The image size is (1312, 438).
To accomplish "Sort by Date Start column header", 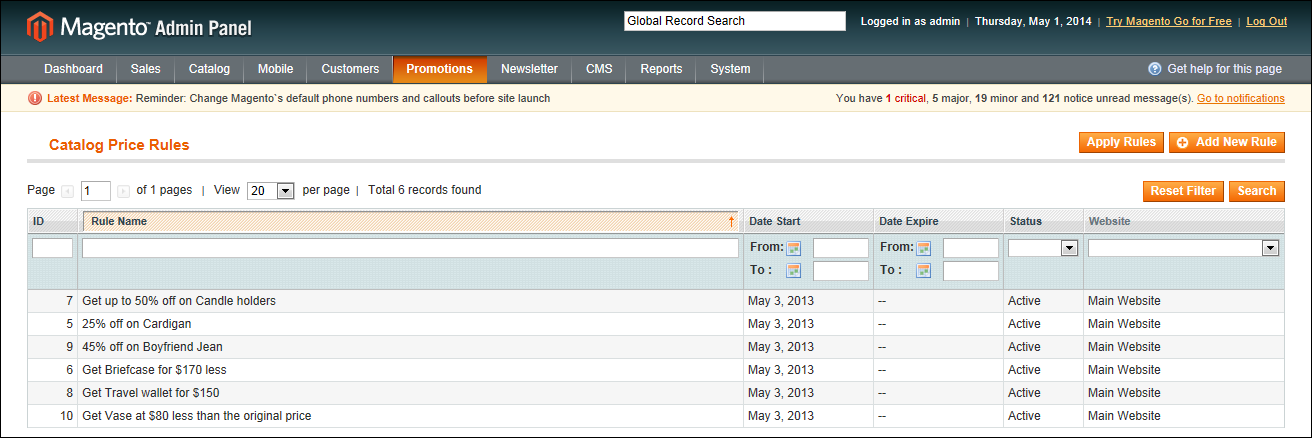I will 808,221.
